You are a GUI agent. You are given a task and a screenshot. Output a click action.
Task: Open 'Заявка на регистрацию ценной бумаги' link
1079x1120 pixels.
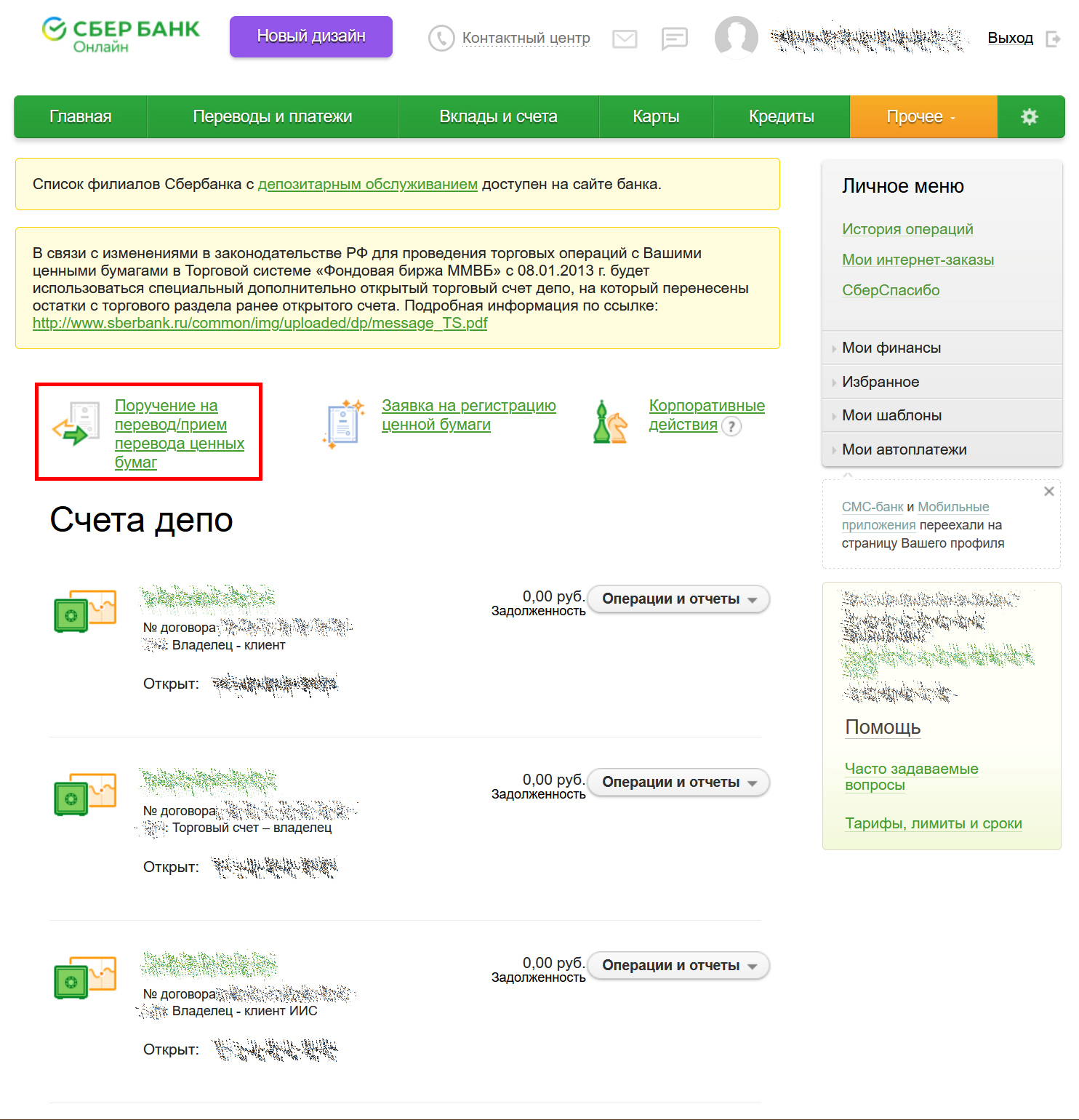click(x=469, y=415)
